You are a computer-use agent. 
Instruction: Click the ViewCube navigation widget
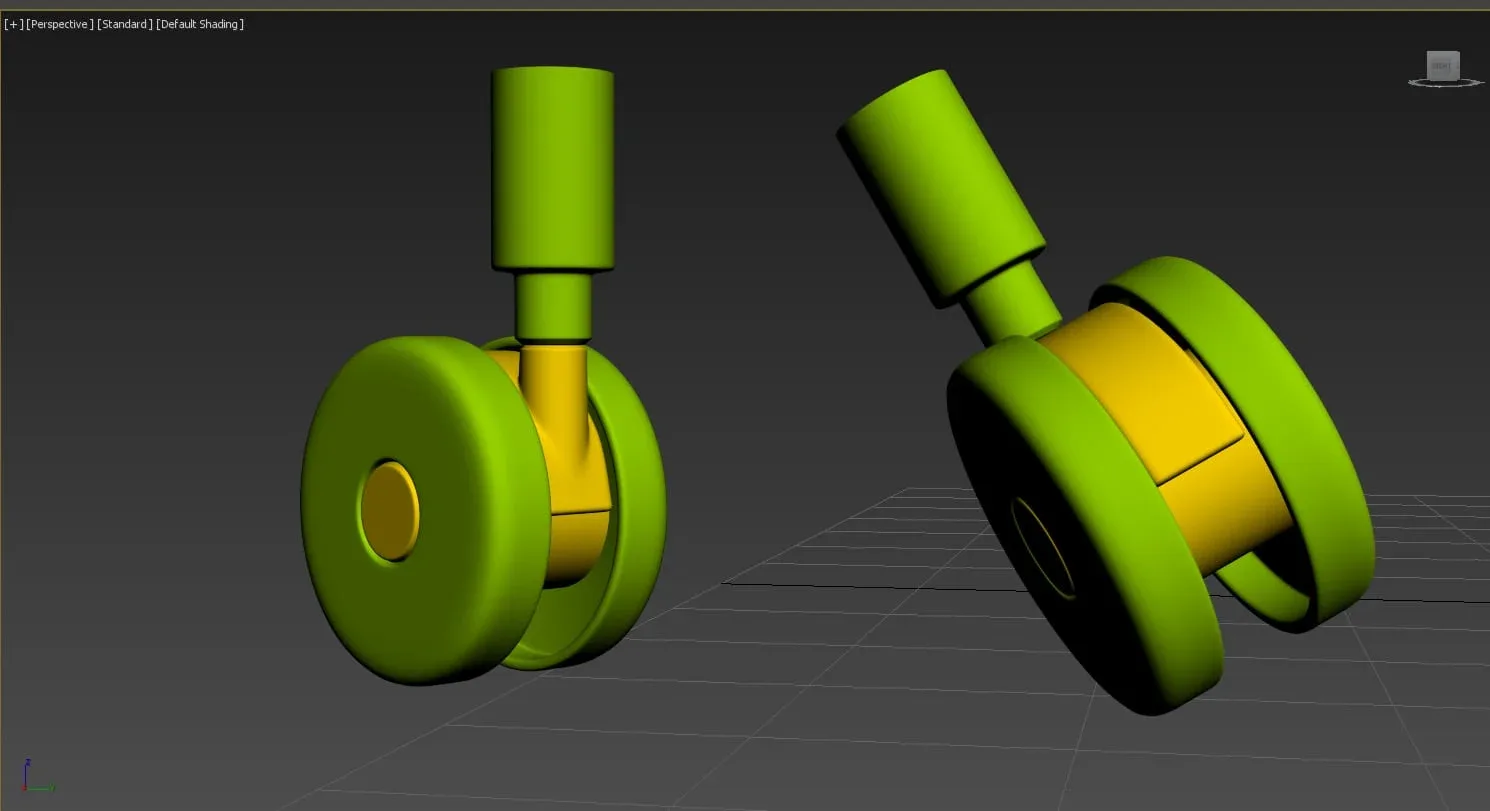(1444, 68)
